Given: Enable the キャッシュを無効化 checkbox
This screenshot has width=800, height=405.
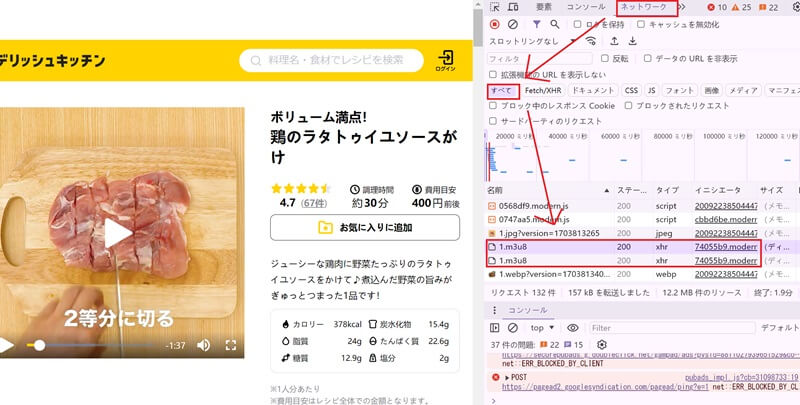Looking at the screenshot, I should point(641,24).
